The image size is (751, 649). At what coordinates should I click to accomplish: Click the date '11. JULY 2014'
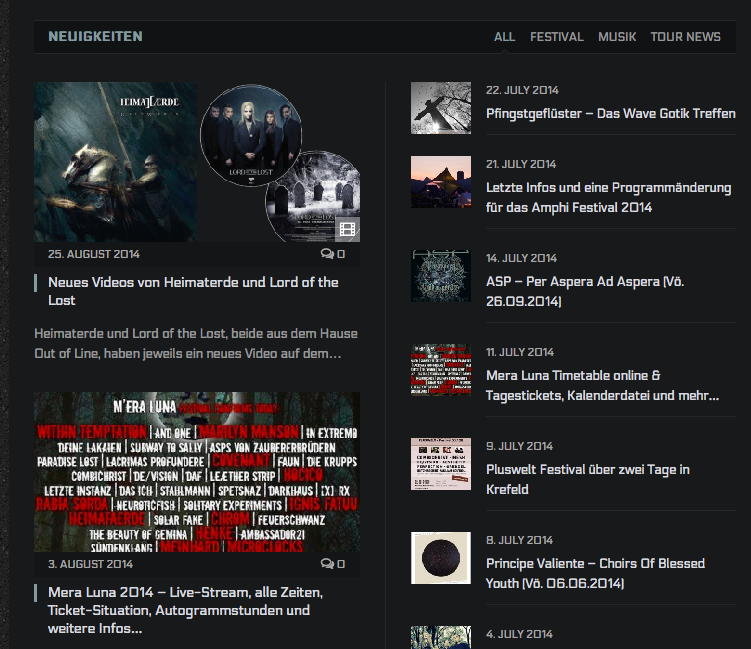coord(520,352)
